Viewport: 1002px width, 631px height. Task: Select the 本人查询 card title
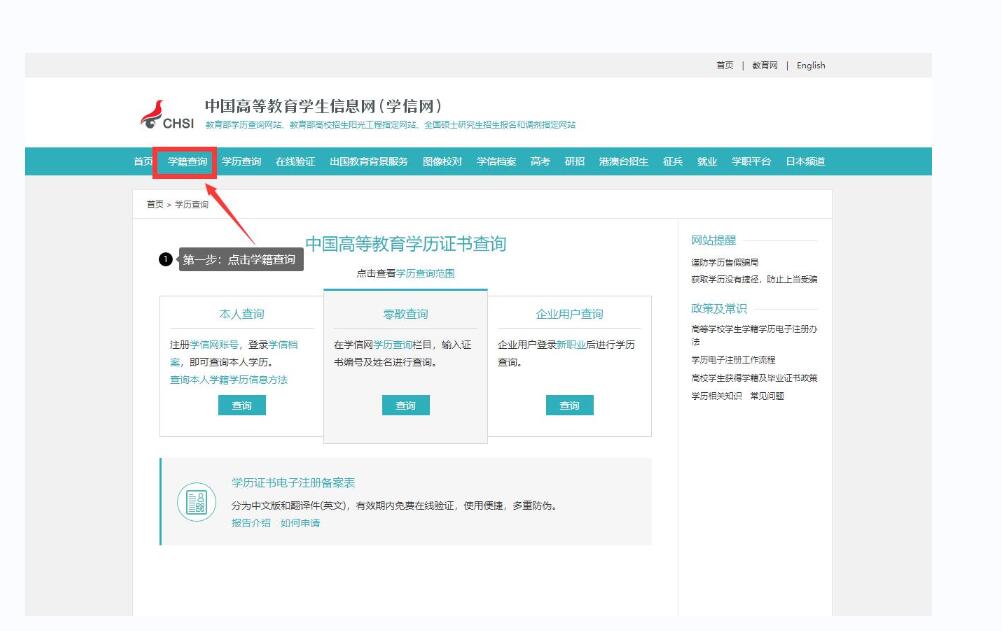(x=242, y=314)
